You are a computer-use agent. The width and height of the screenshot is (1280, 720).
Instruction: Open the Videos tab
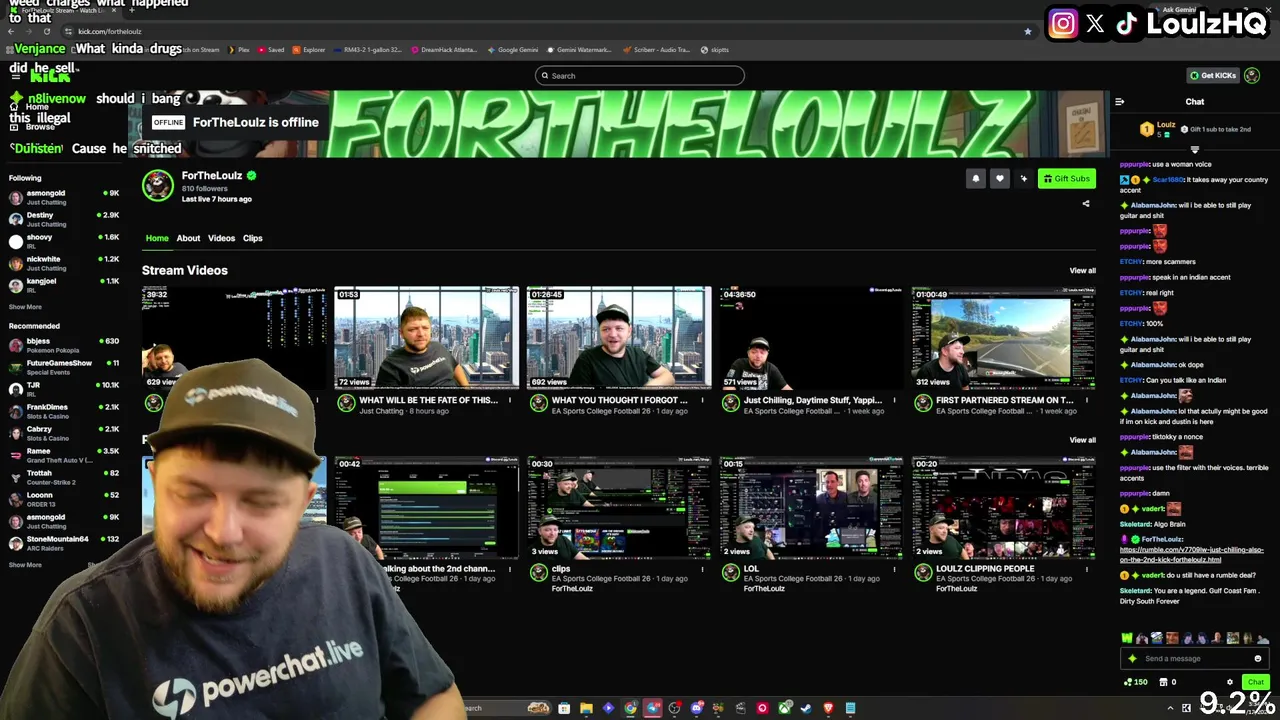click(221, 238)
